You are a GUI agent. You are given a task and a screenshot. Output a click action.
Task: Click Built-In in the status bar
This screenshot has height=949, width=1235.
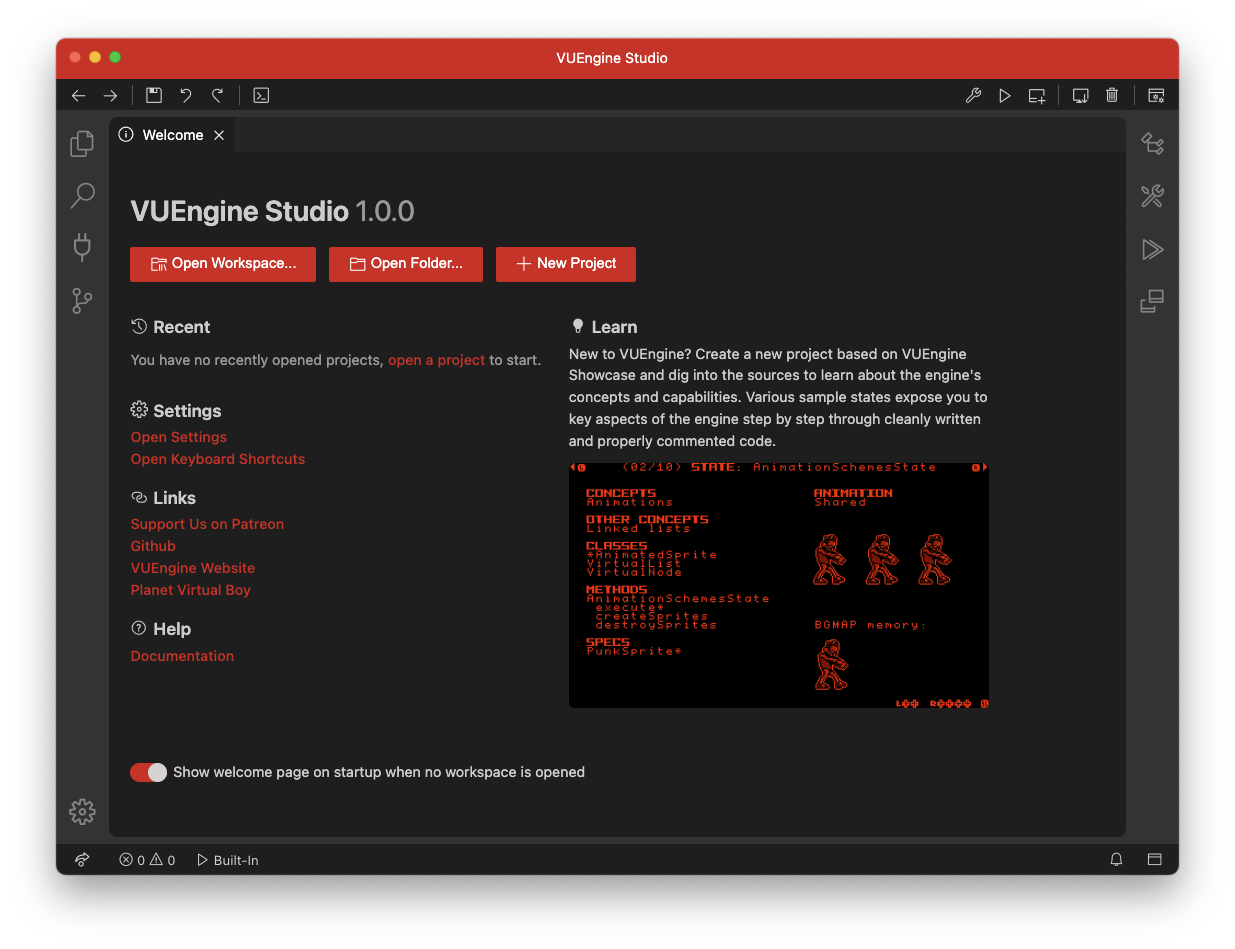coord(228,860)
